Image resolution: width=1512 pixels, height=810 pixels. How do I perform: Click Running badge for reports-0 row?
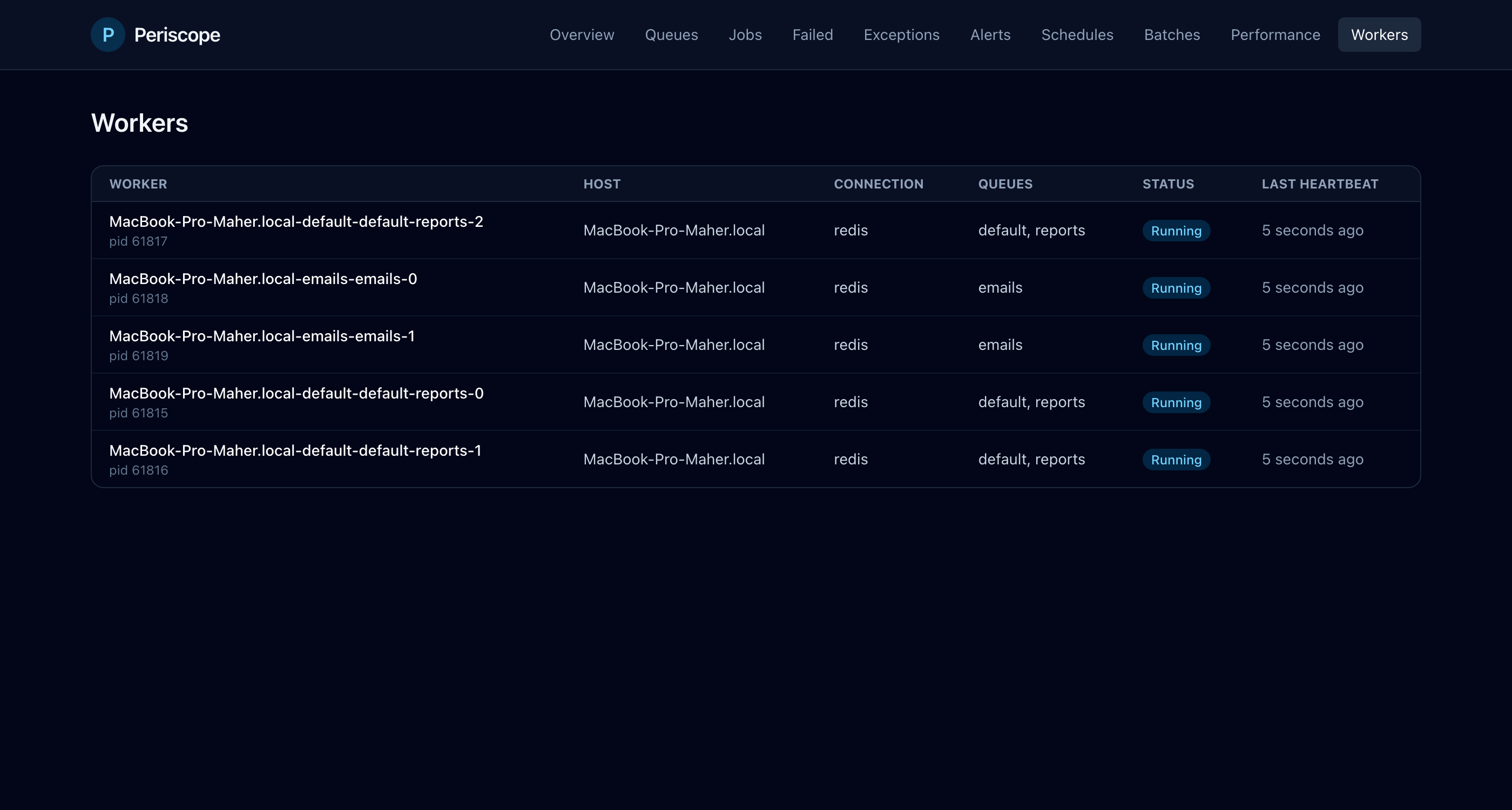click(x=1176, y=402)
